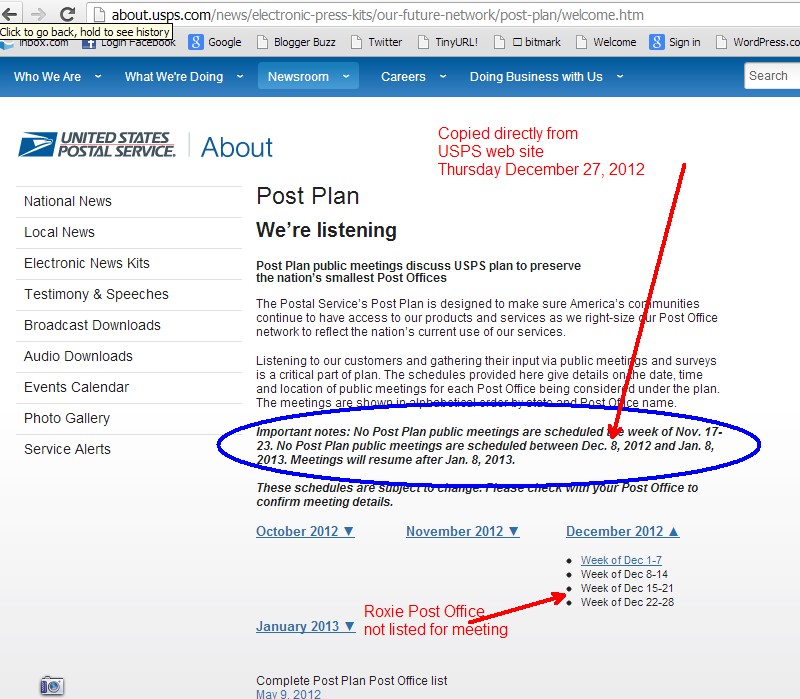
Task: Select Local News in the sidebar
Action: pos(59,232)
